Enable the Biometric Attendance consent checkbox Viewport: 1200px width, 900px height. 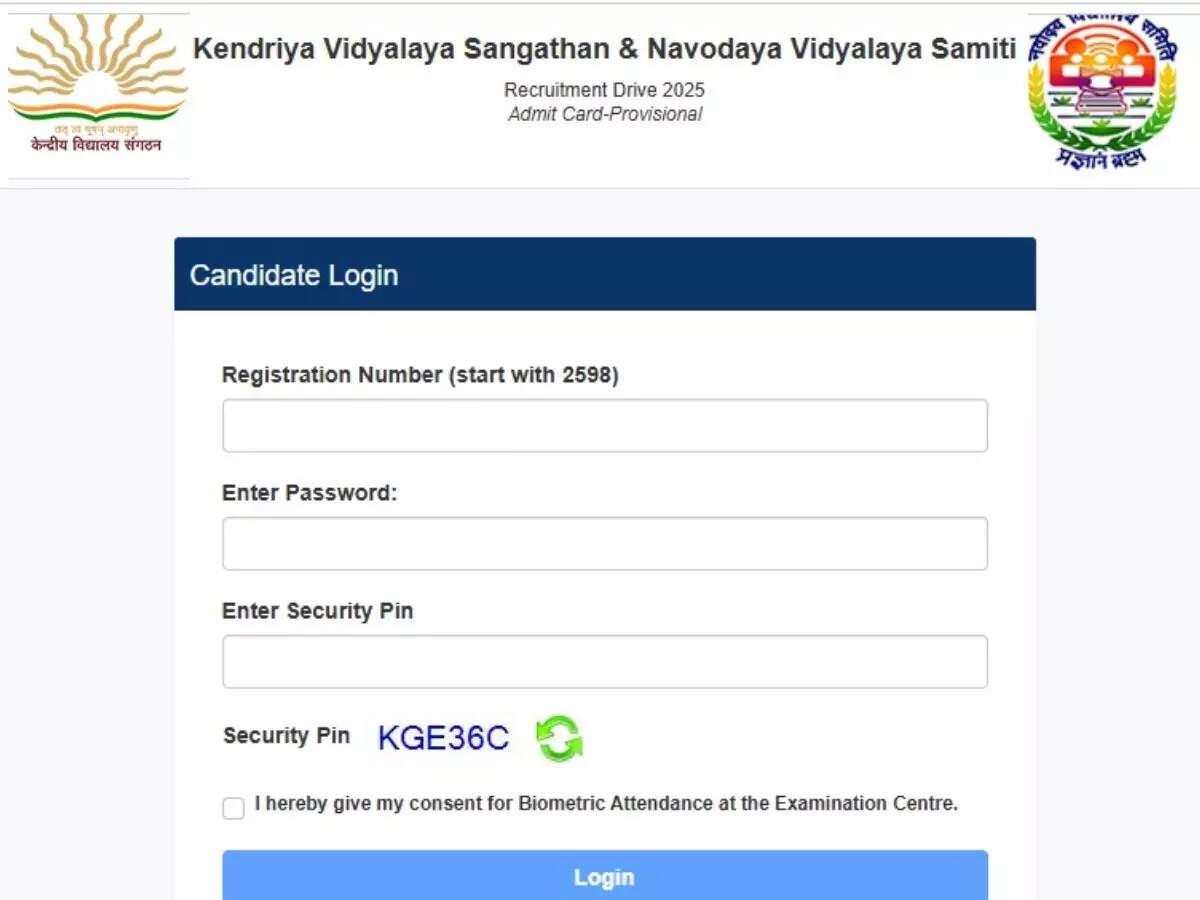pyautogui.click(x=233, y=808)
